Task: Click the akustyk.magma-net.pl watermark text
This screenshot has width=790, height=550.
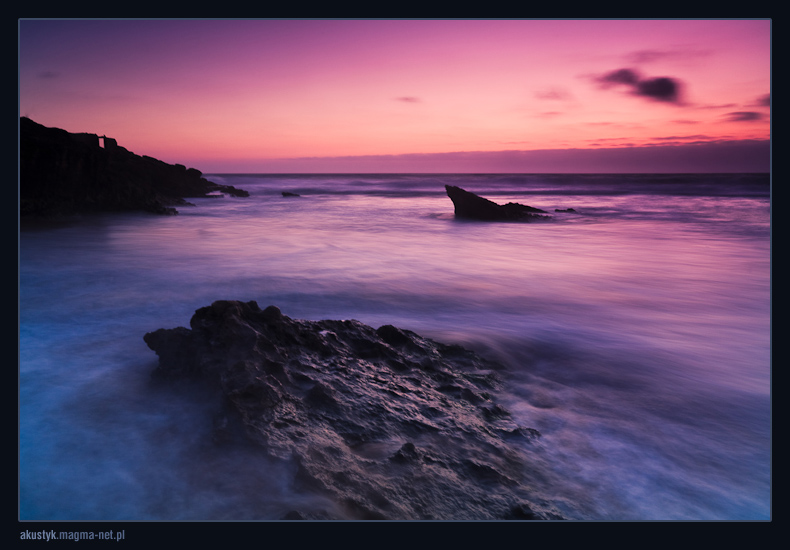Action: pos(72,535)
